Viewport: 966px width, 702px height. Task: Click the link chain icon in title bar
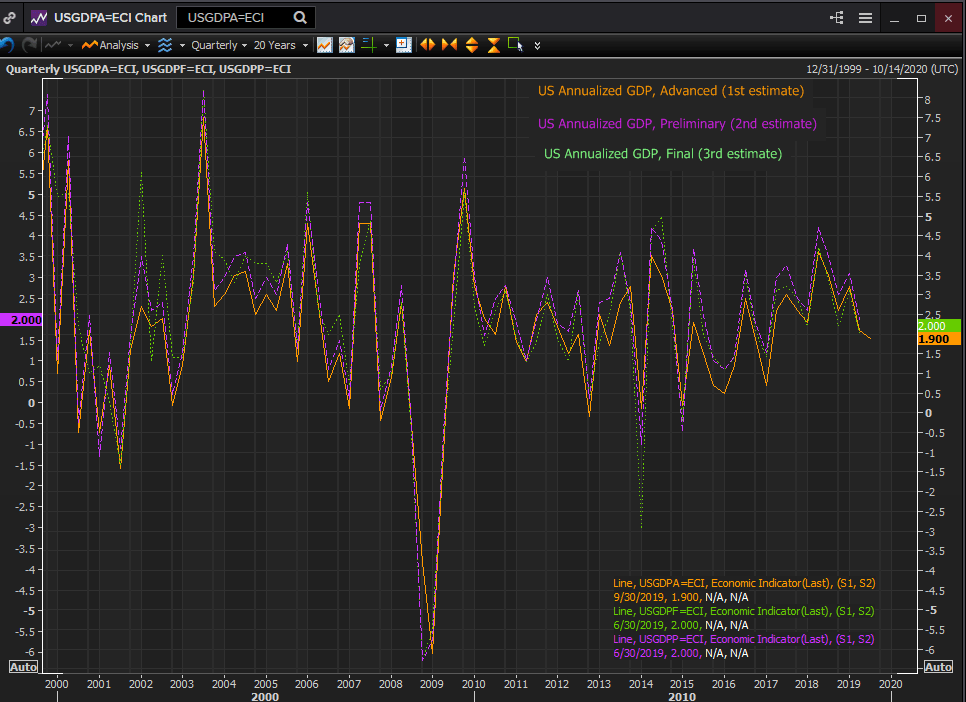coord(10,17)
